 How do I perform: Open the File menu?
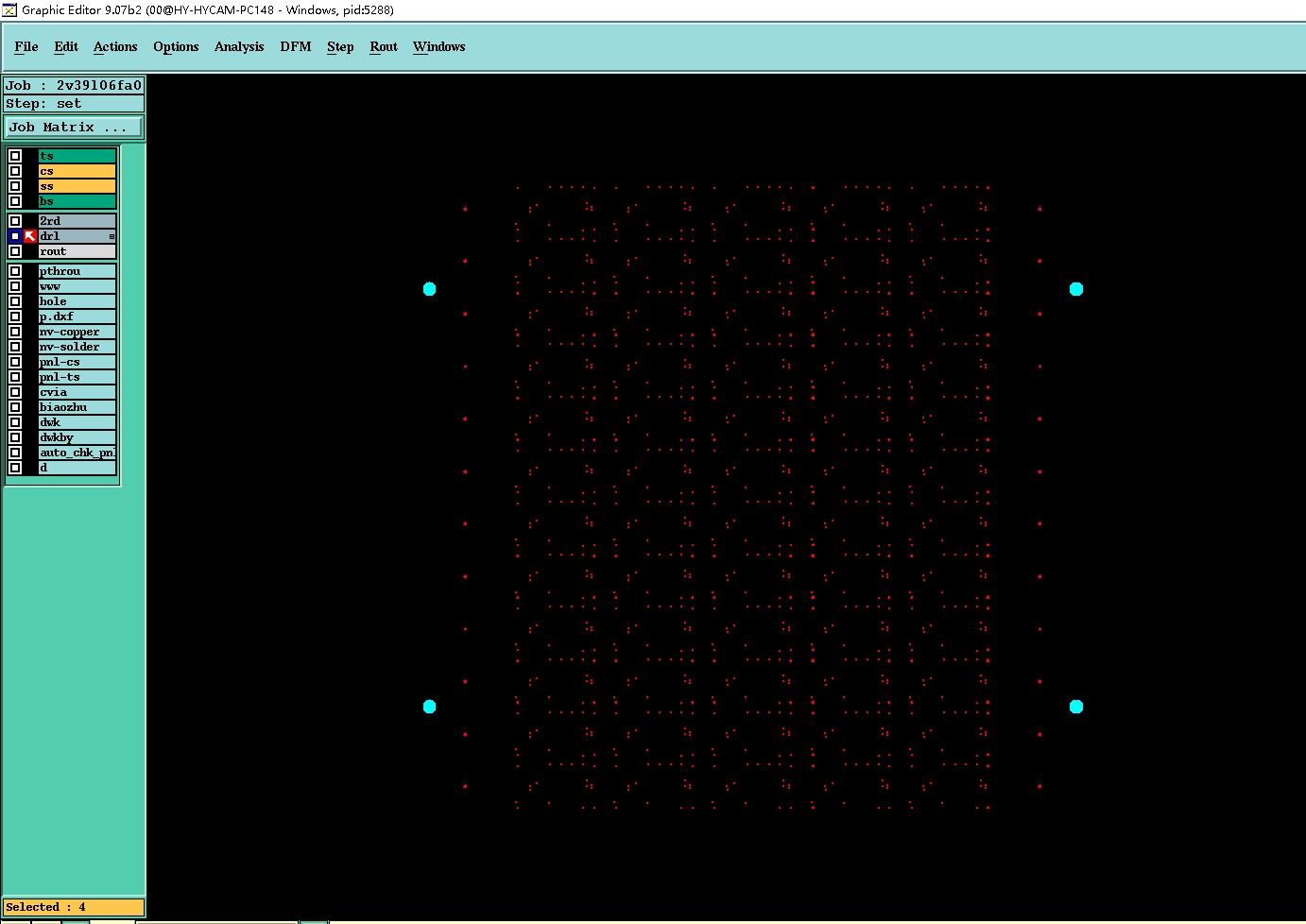point(26,46)
